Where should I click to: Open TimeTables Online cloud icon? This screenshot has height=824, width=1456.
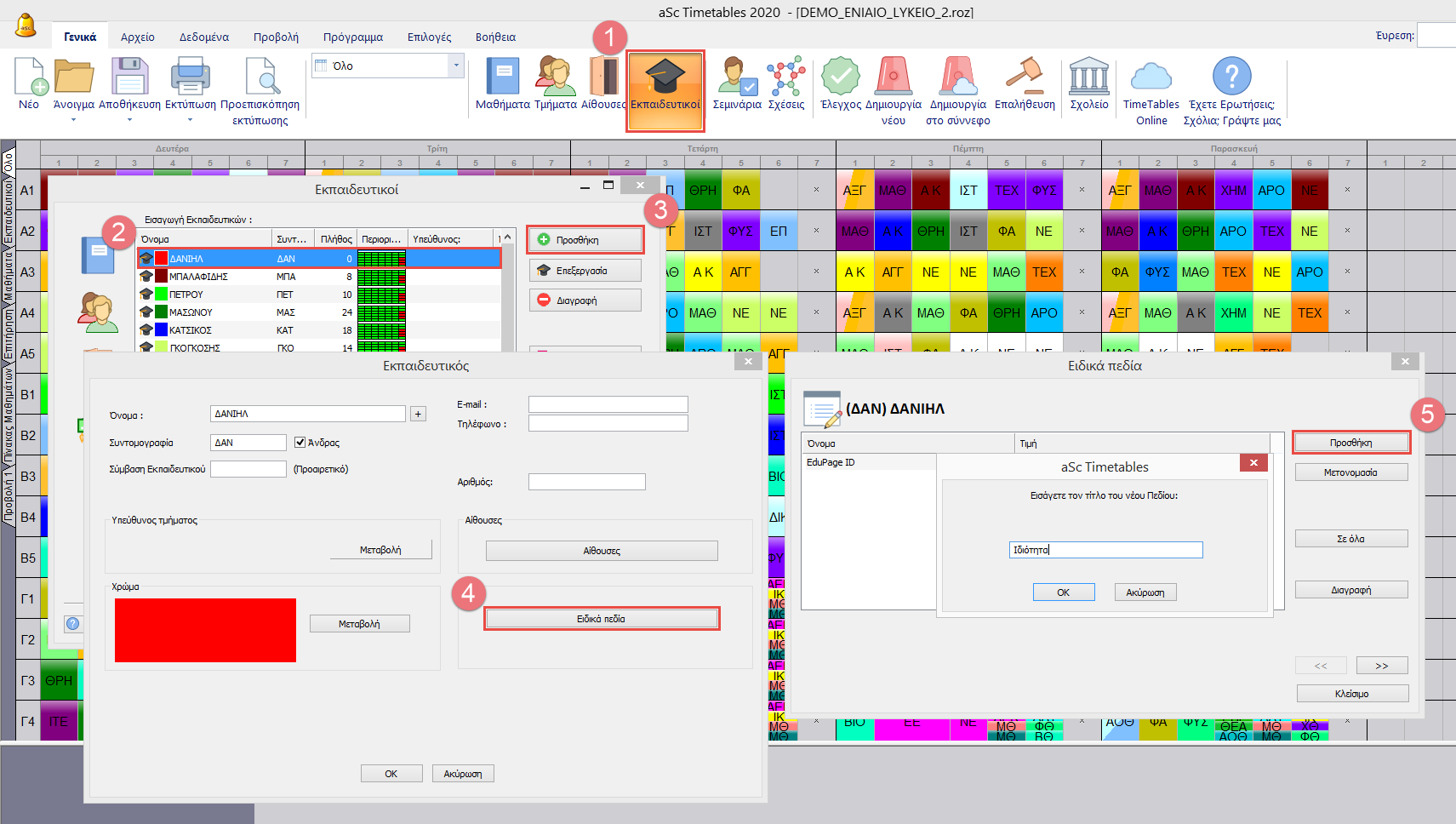pos(1151,83)
